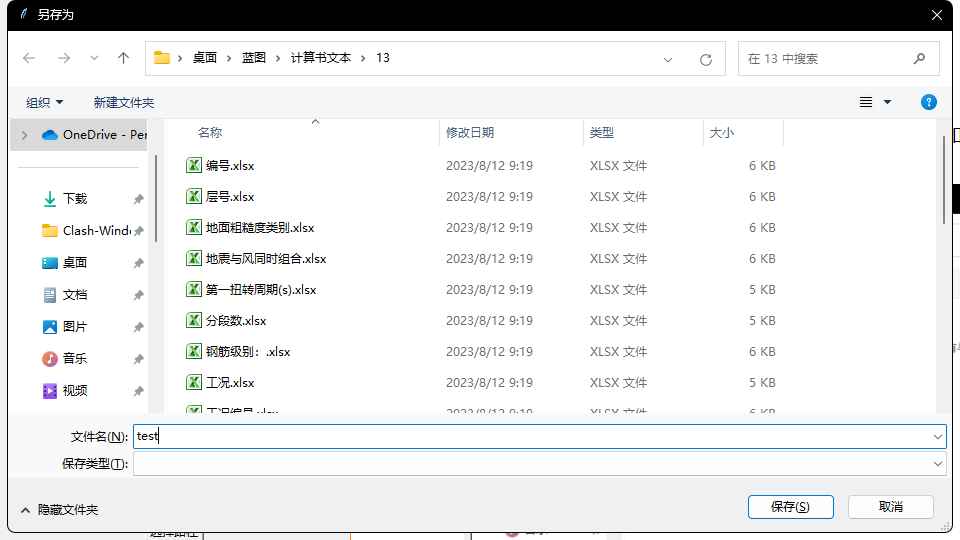
Task: Open the address bar history dropdown
Action: (668, 59)
